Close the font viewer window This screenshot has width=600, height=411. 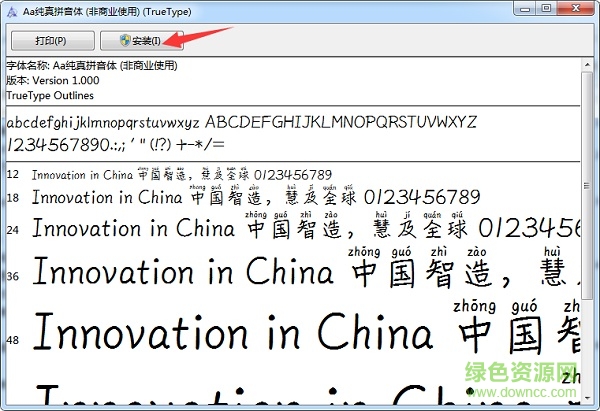coord(576,8)
